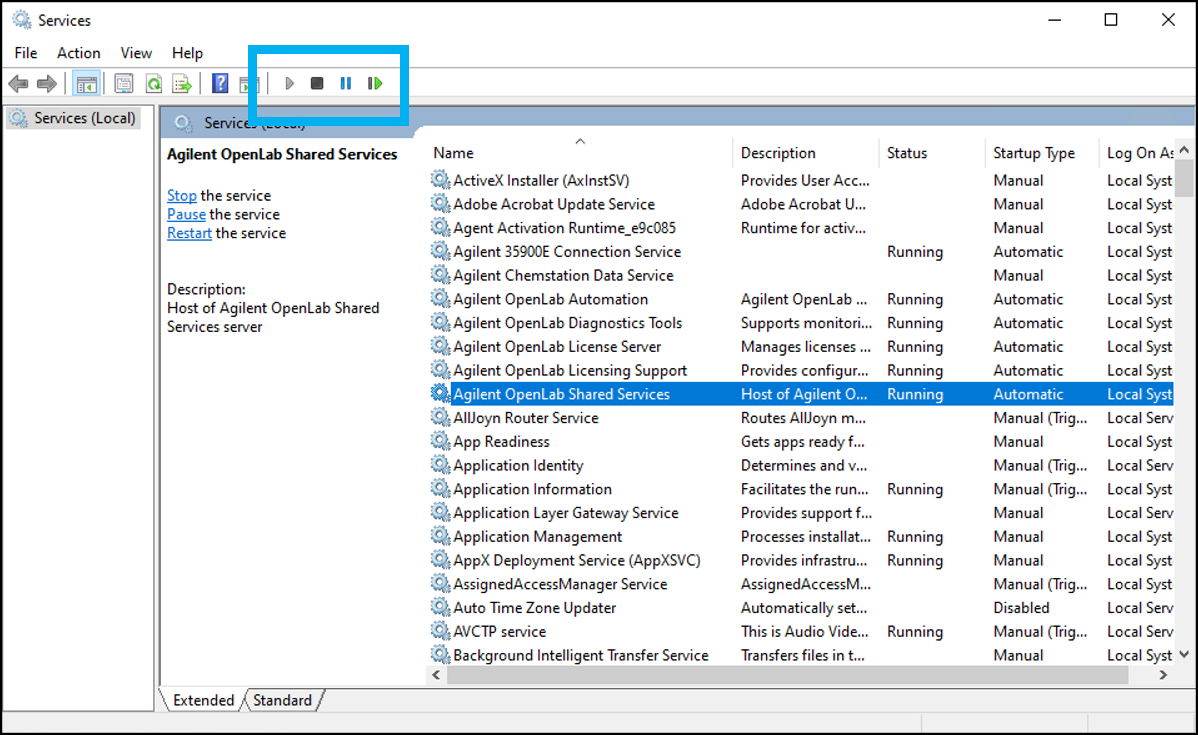Click 'Host of Agilent O...' description cell
The image size is (1198, 735).
804,394
